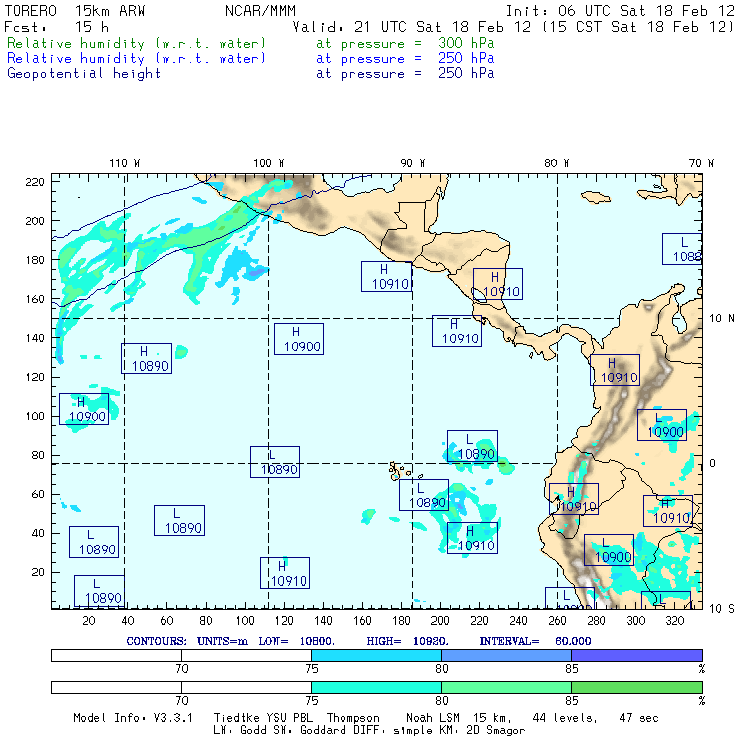Click the "Tiedtke" scheme name in the model info
740x740 pixels.
pos(236,718)
